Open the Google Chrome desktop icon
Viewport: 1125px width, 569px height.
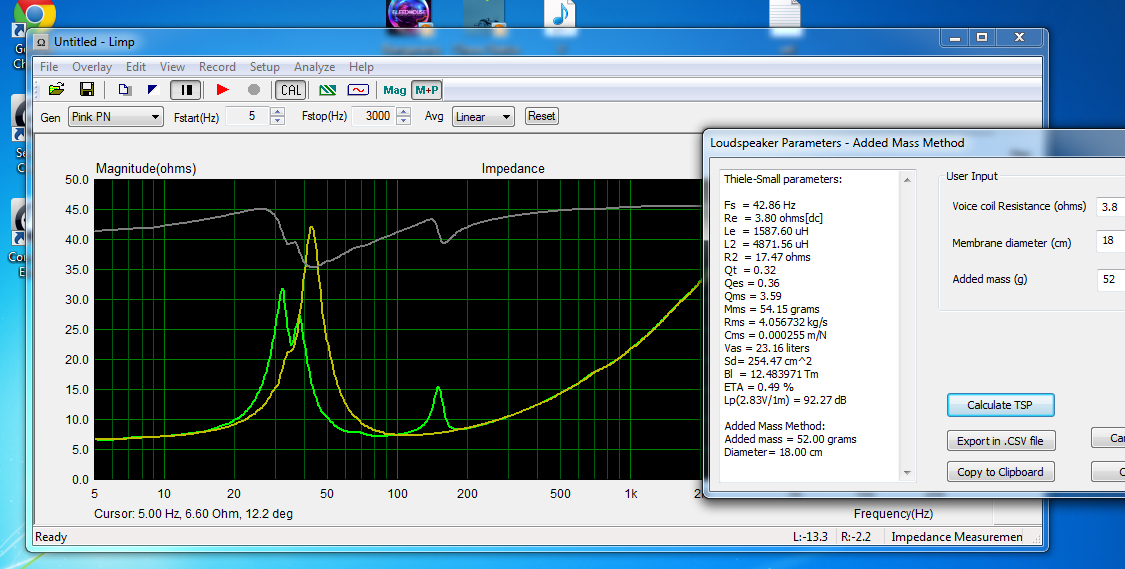[34, 14]
